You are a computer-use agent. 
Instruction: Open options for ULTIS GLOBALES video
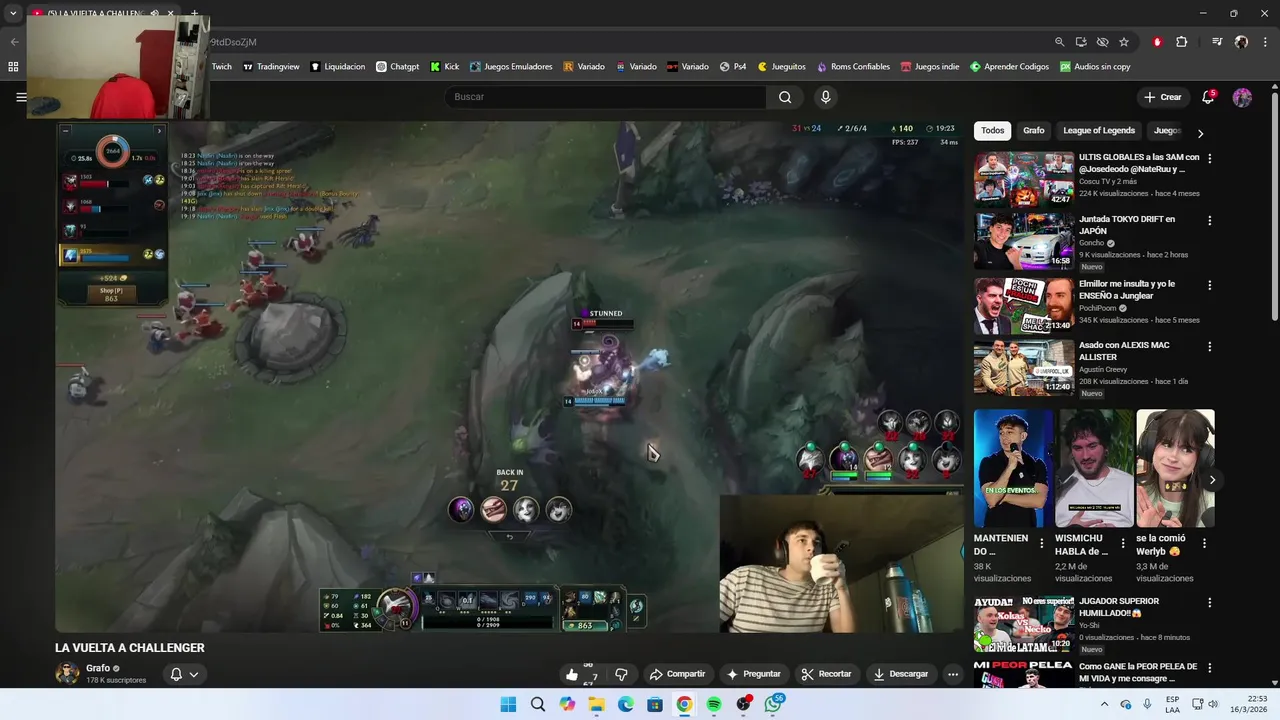[x=1210, y=158]
